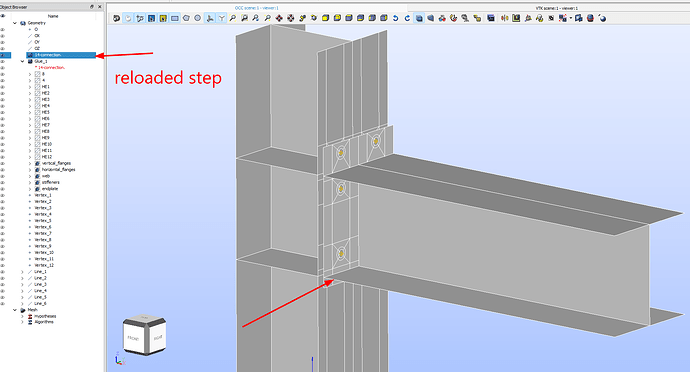Toggle the trihedron axes icon
Viewport: 690px width, 372px height.
click(210, 18)
